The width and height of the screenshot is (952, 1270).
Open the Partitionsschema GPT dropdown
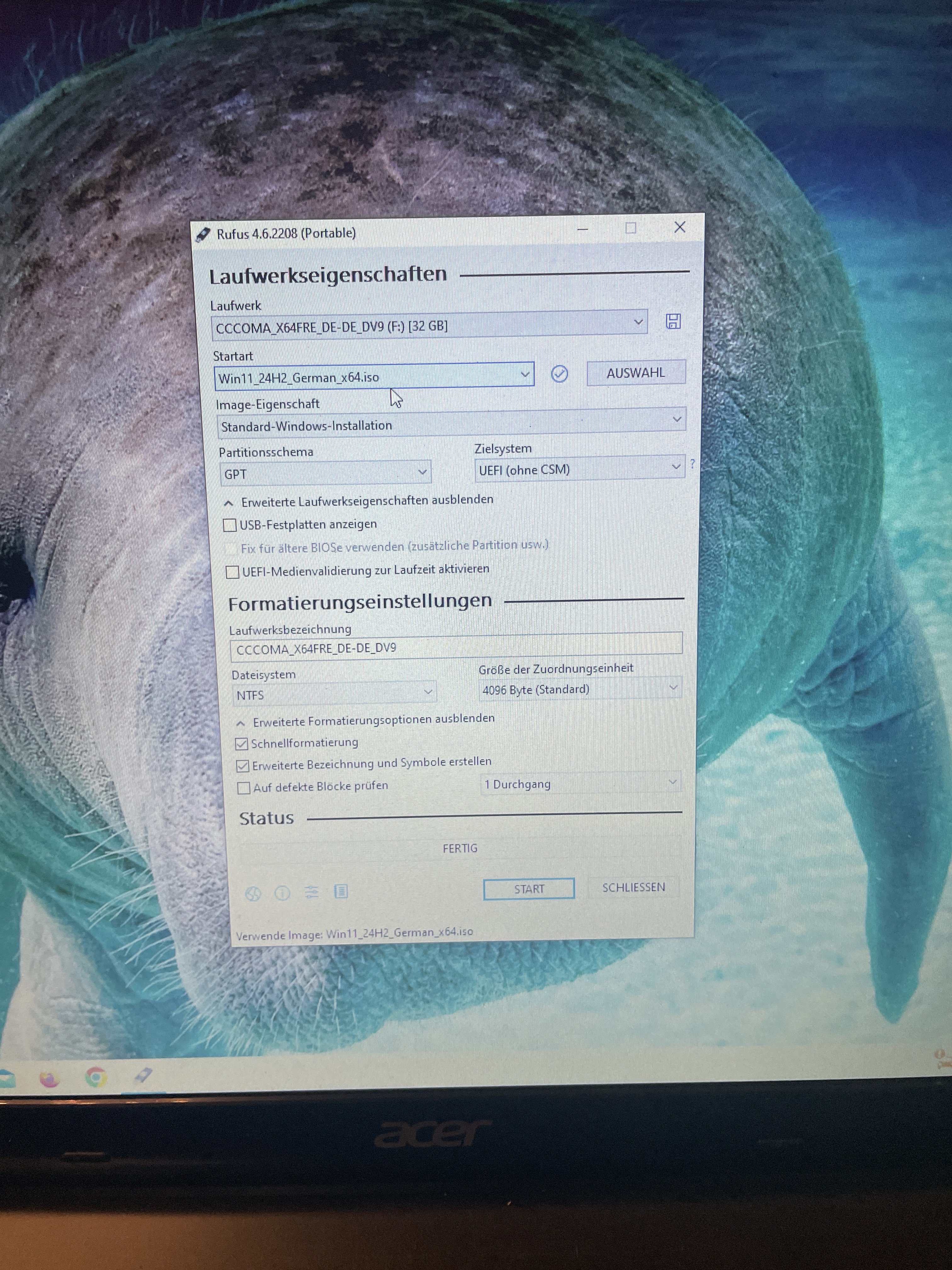[325, 473]
